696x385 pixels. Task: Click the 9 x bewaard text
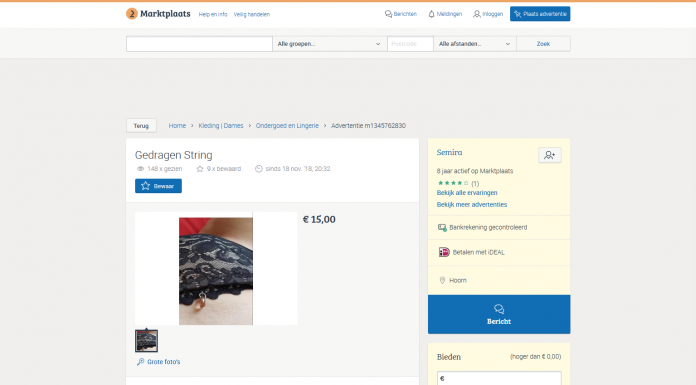224,169
